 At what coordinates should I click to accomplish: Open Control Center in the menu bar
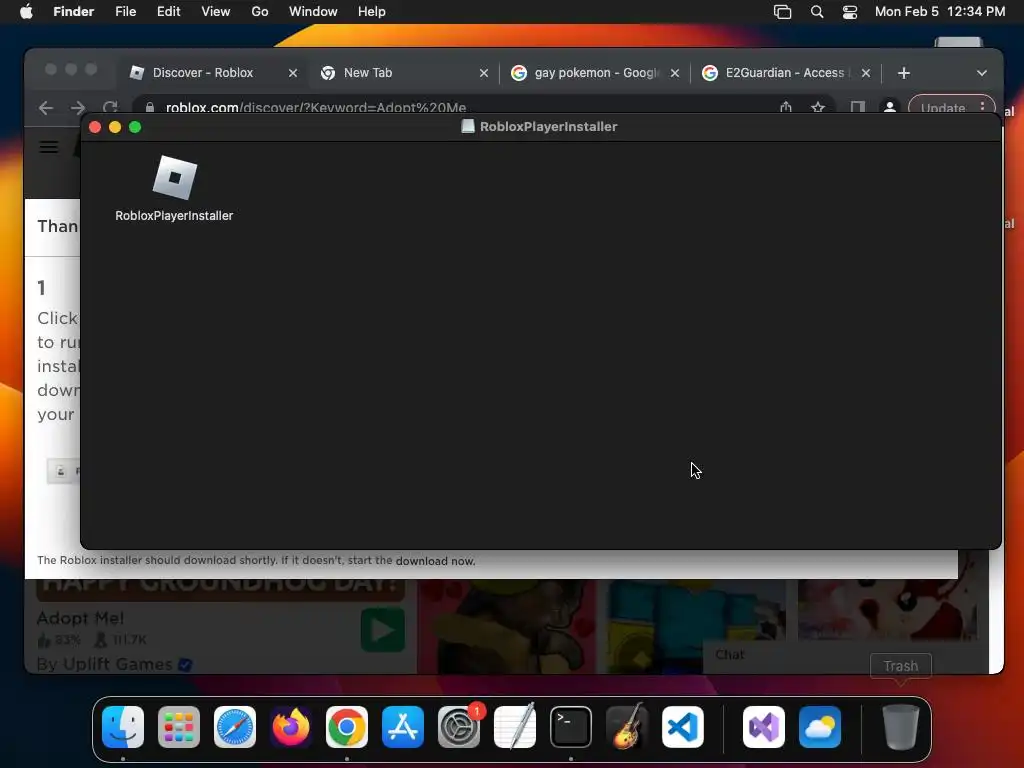[850, 12]
